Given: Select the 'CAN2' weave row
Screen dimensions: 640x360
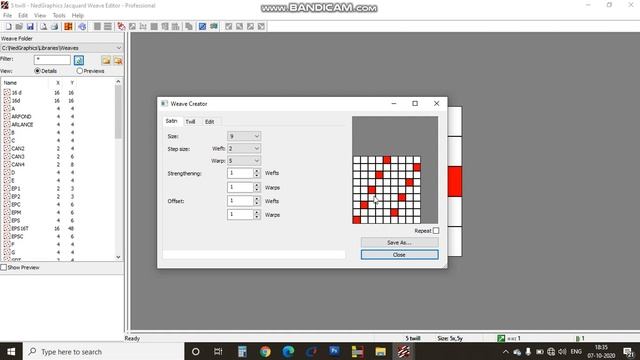Looking at the screenshot, I should [x=39, y=149].
